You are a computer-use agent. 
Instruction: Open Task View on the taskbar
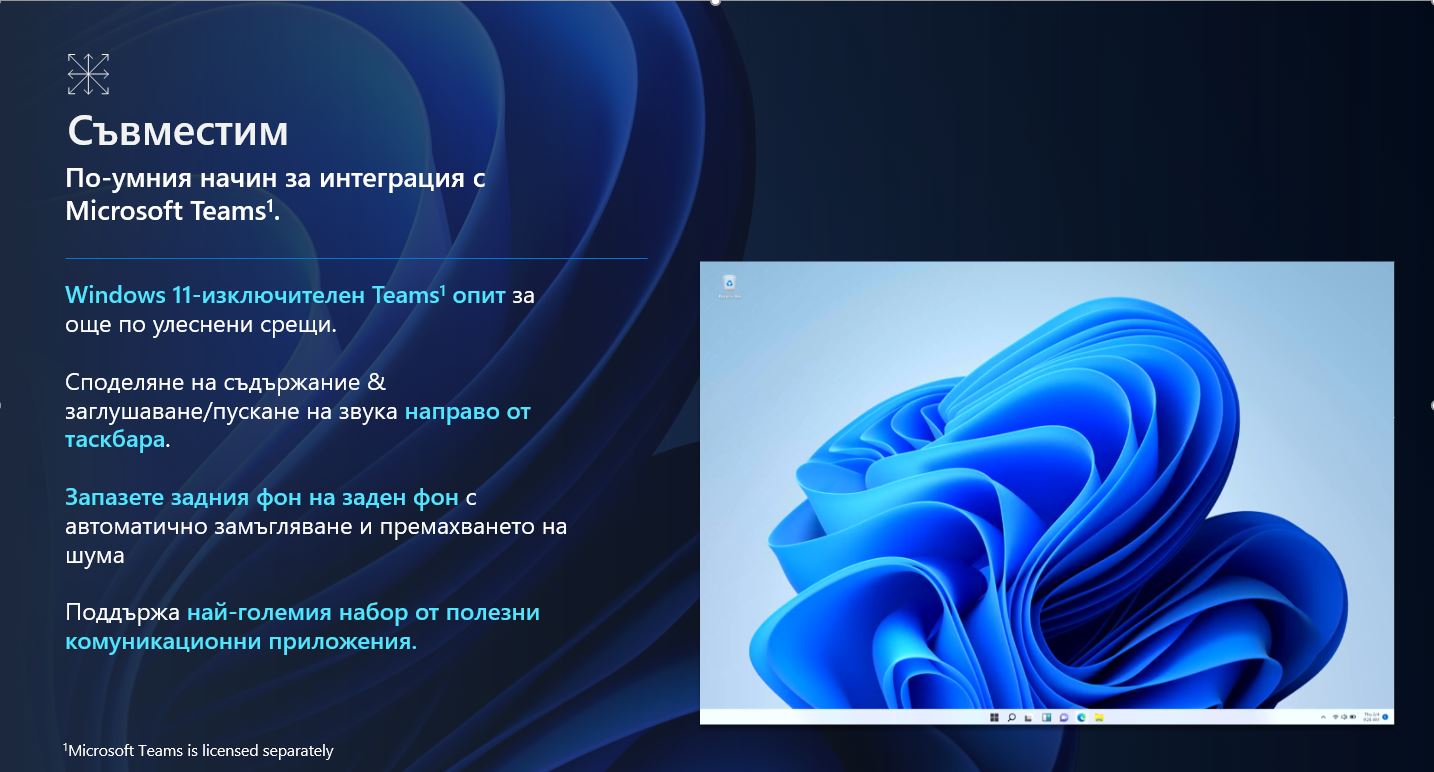click(1028, 718)
